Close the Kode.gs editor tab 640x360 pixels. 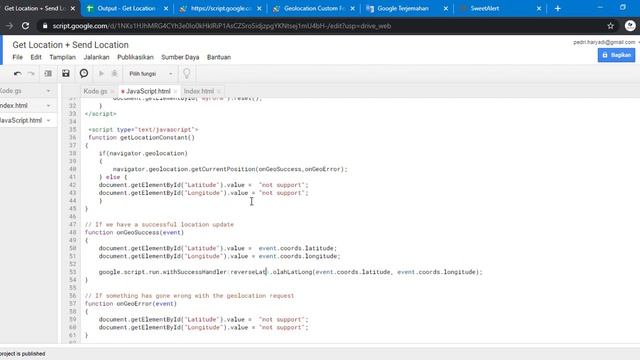click(x=113, y=91)
